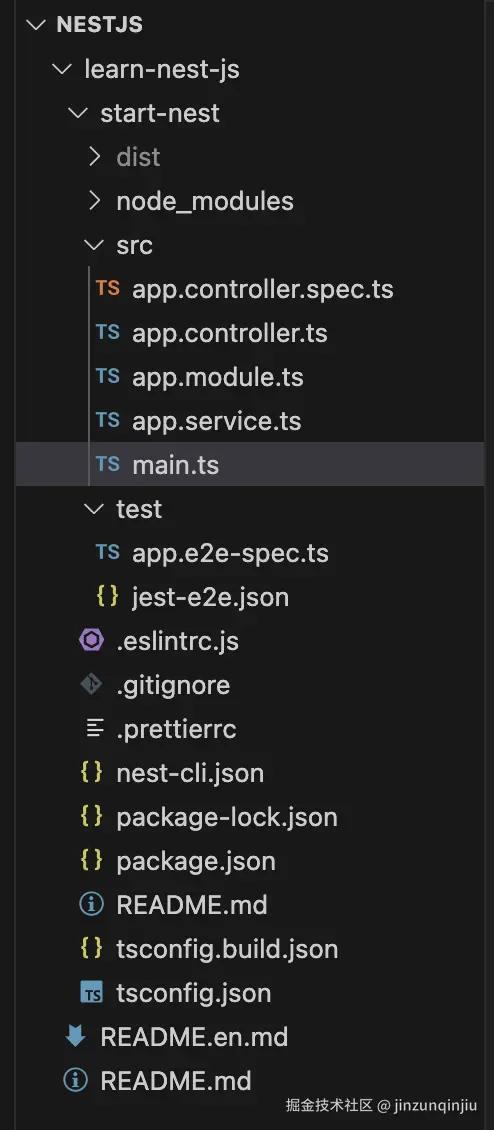The image size is (494, 1130).
Task: Click the orange TS icon of app.controller.spec.ts
Action: click(x=107, y=289)
